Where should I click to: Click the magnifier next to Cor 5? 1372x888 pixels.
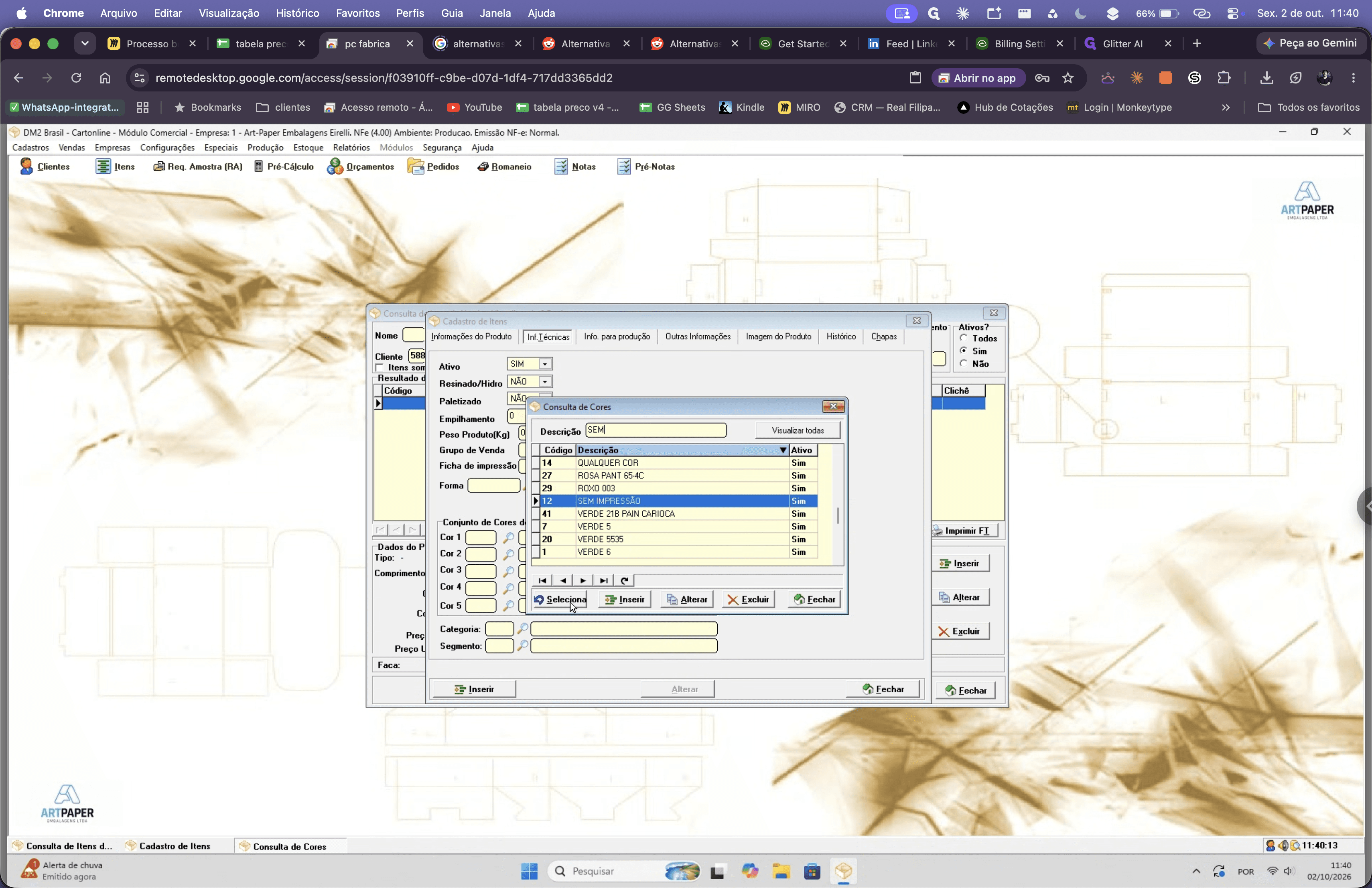[x=508, y=606]
